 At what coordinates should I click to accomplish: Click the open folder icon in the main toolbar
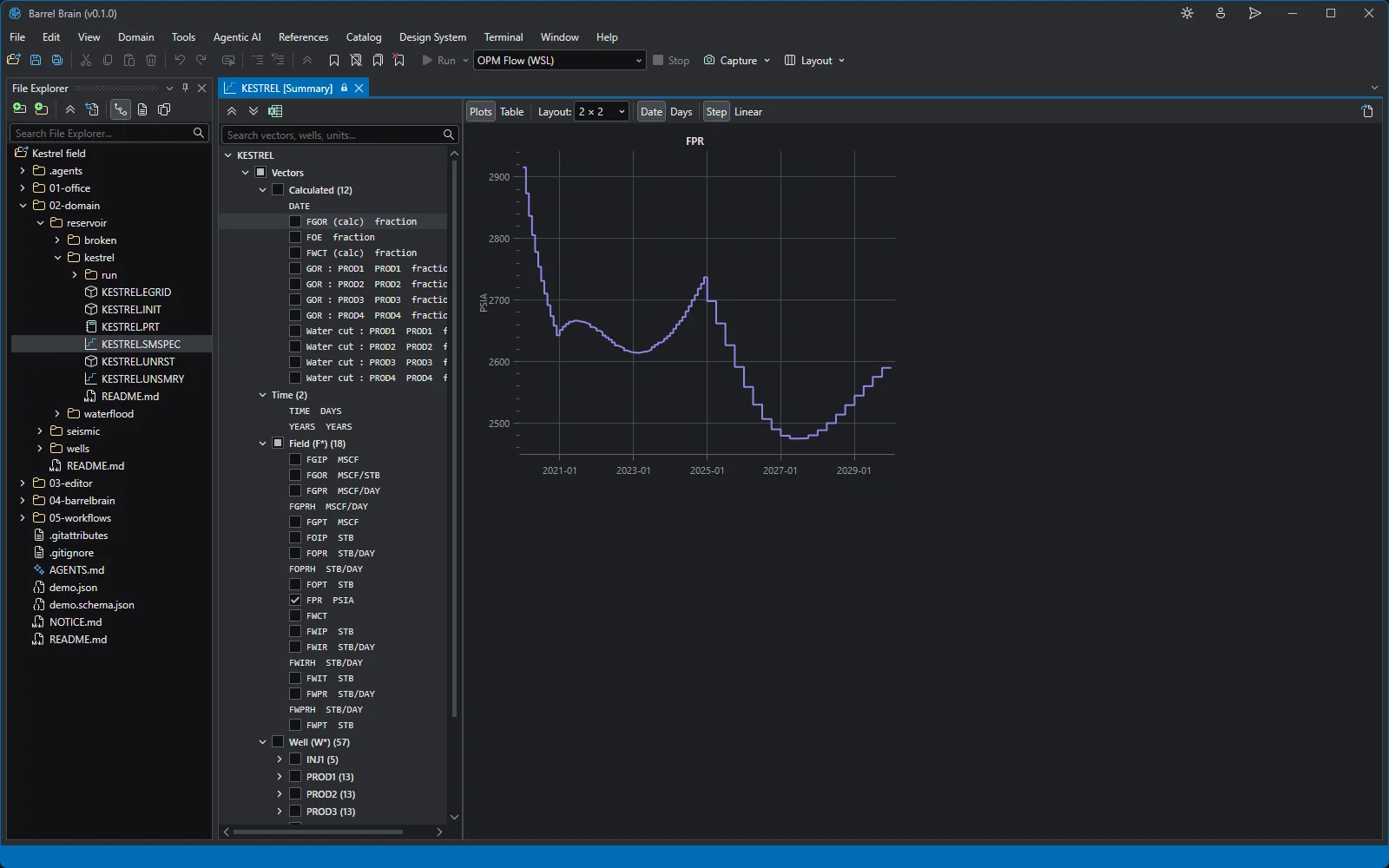13,60
